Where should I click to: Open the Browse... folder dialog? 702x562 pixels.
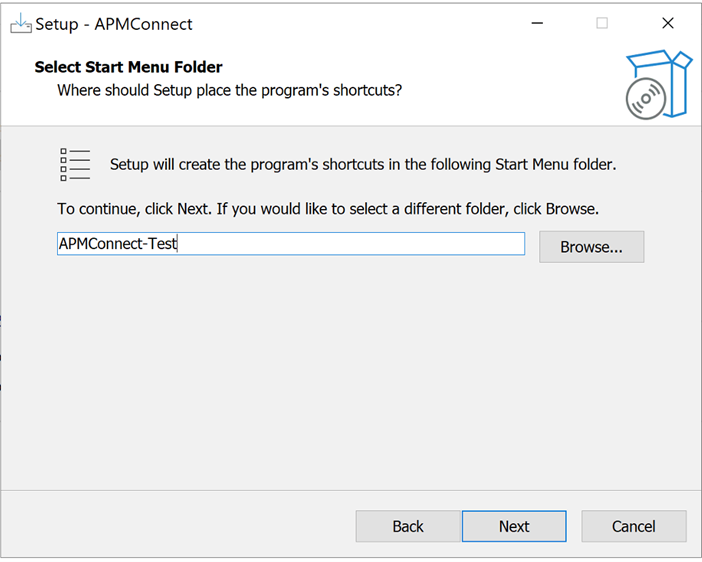591,247
